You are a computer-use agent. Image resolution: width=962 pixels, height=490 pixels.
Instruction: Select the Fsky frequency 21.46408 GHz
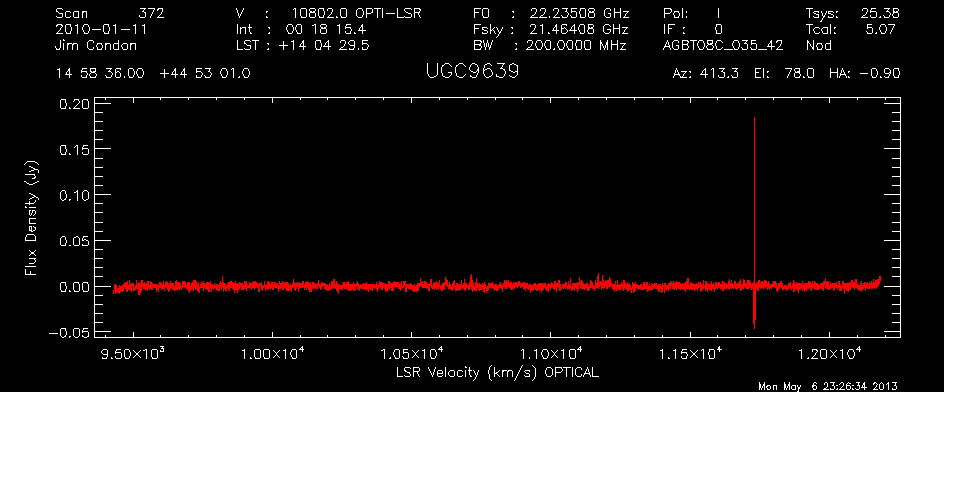point(579,29)
